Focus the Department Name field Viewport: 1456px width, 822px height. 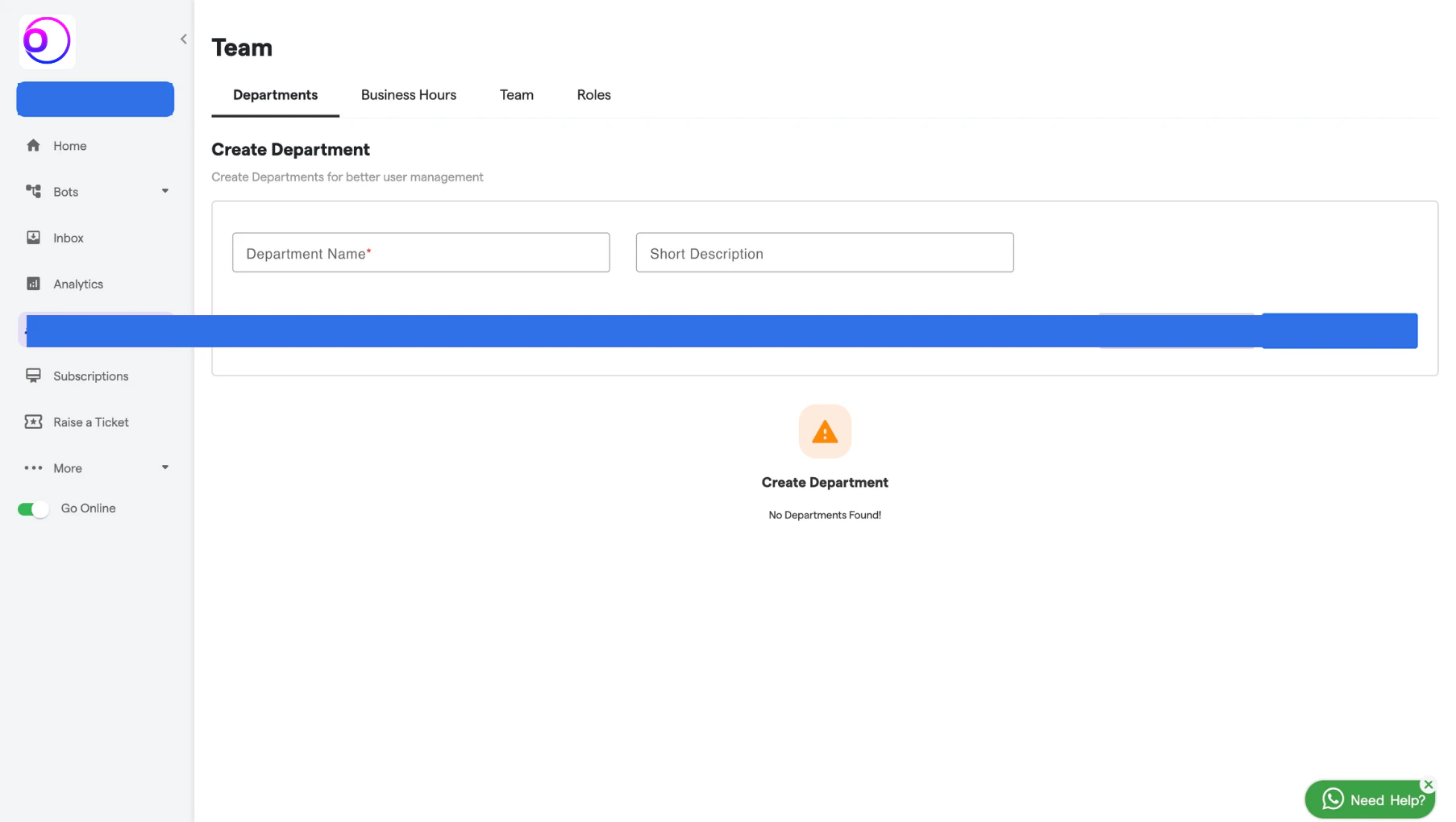click(x=421, y=252)
